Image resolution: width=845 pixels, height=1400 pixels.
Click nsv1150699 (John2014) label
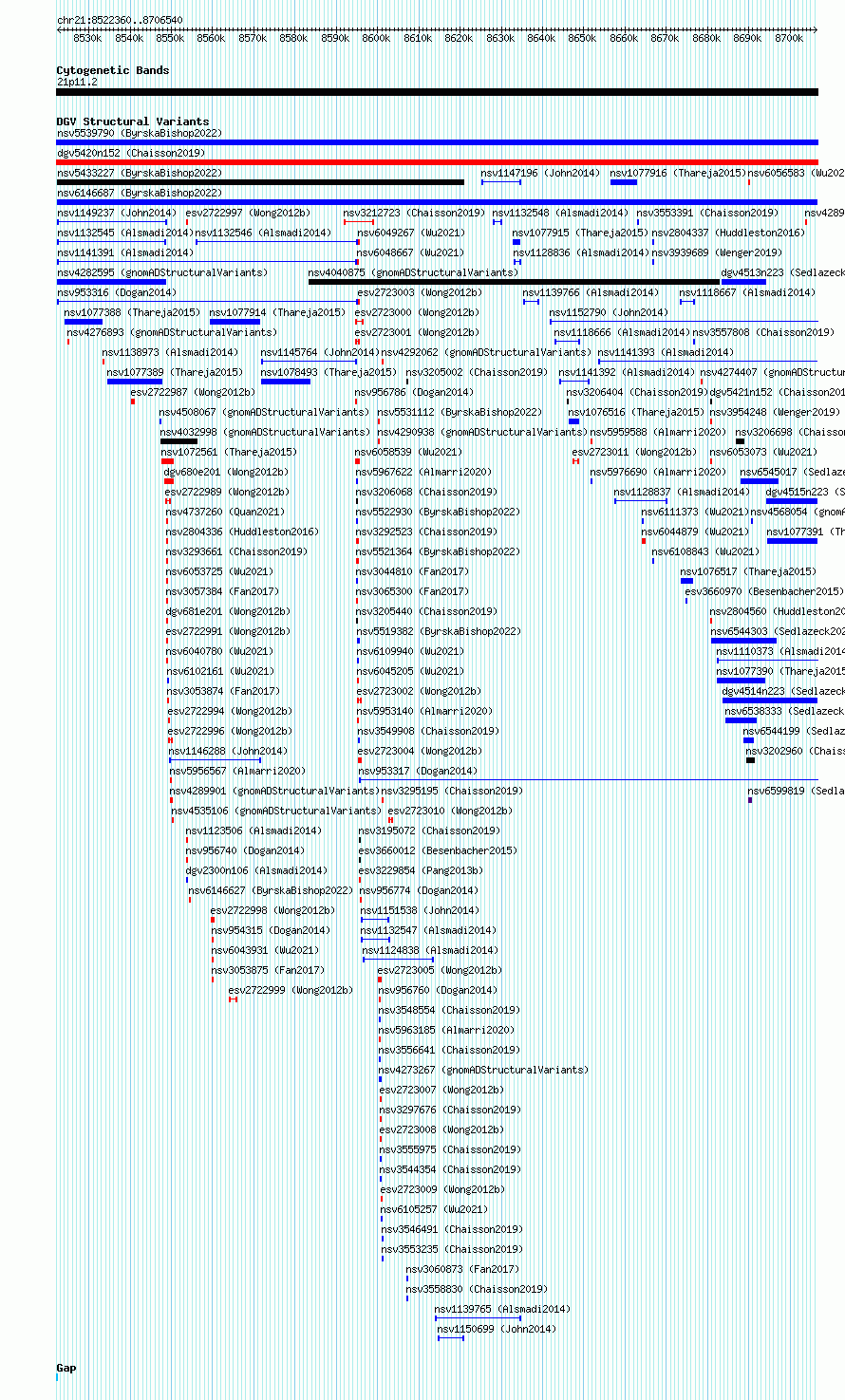pos(497,1329)
